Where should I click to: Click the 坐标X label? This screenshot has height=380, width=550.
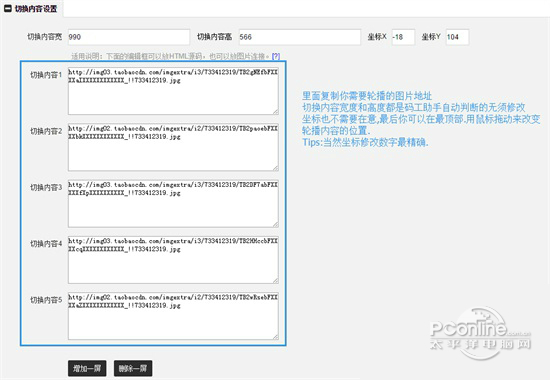click(377, 37)
